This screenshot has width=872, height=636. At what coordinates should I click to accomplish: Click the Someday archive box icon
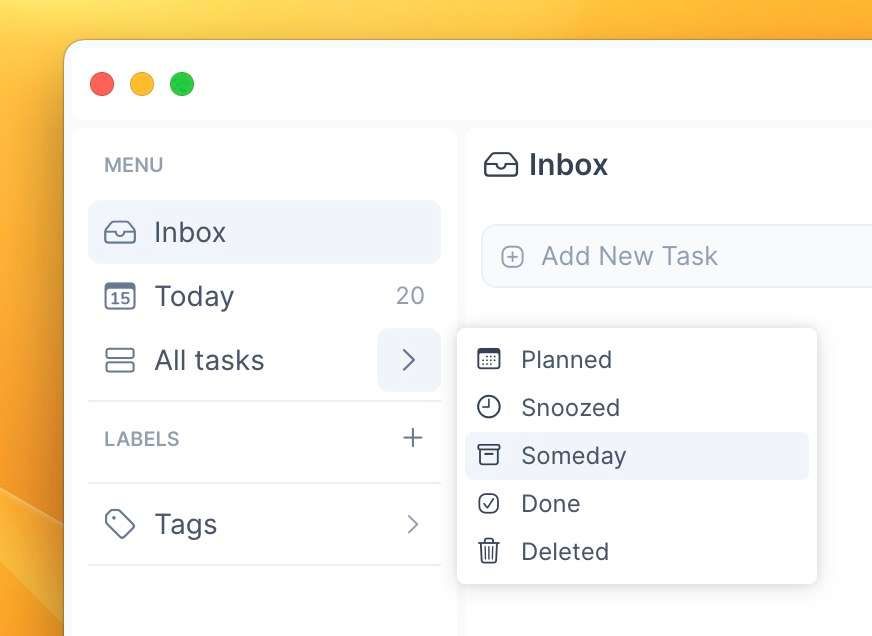[x=489, y=455]
